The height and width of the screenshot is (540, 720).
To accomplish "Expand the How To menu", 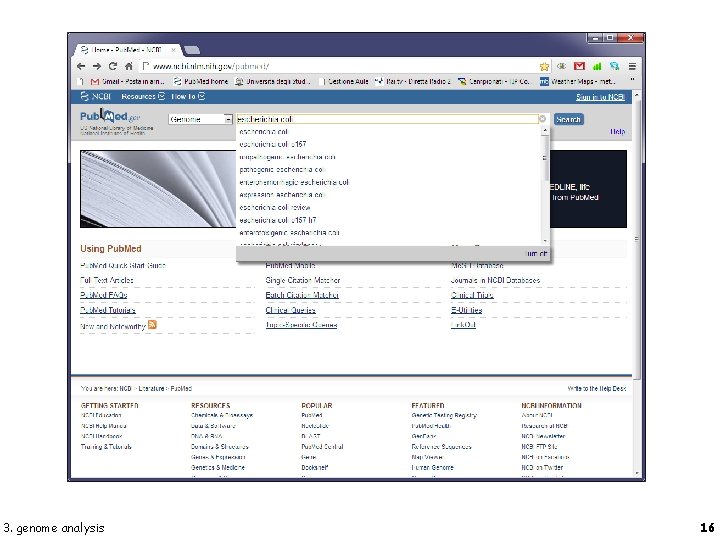I will click(x=188, y=96).
